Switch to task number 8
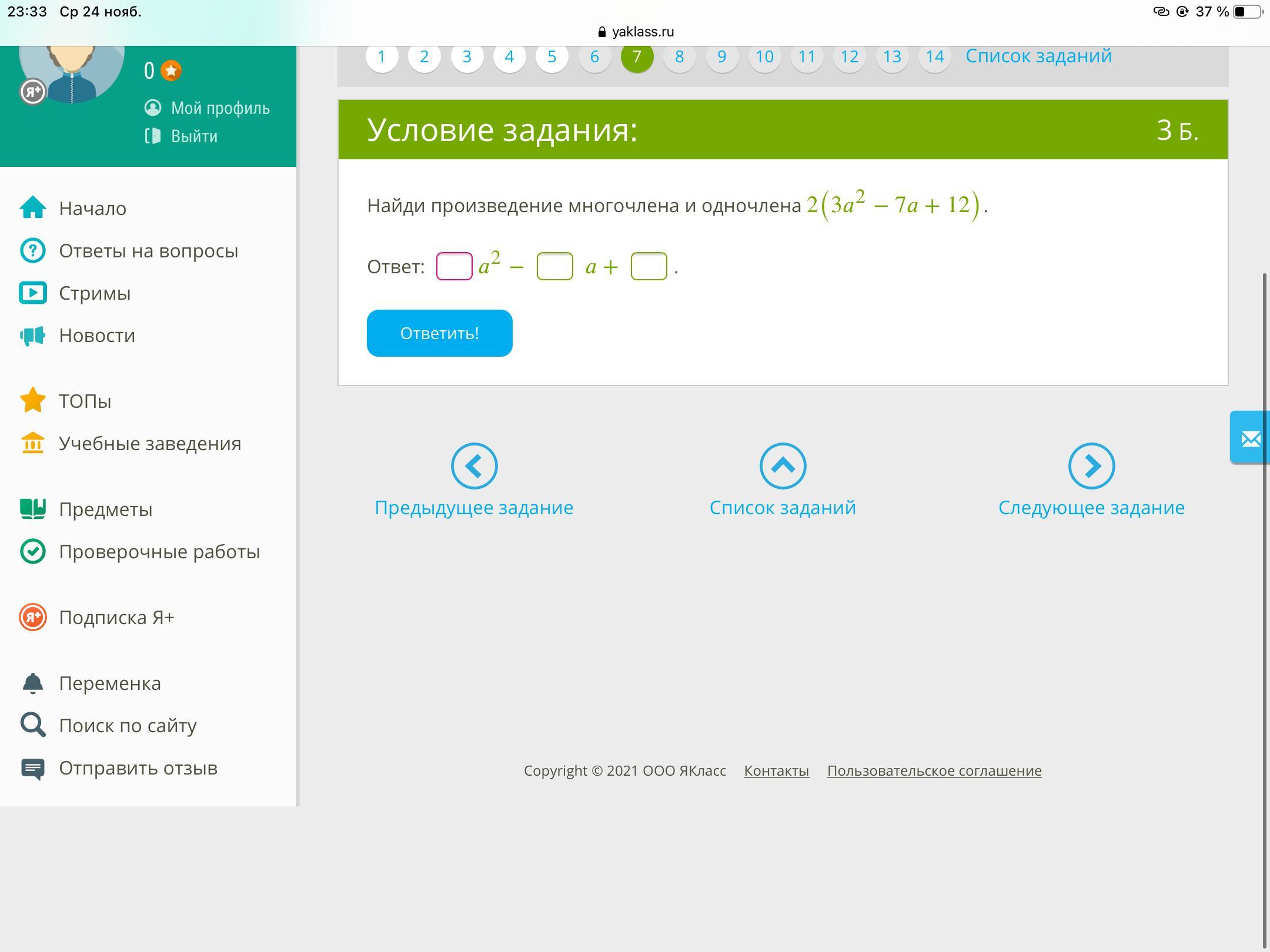This screenshot has width=1270, height=952. tap(679, 57)
